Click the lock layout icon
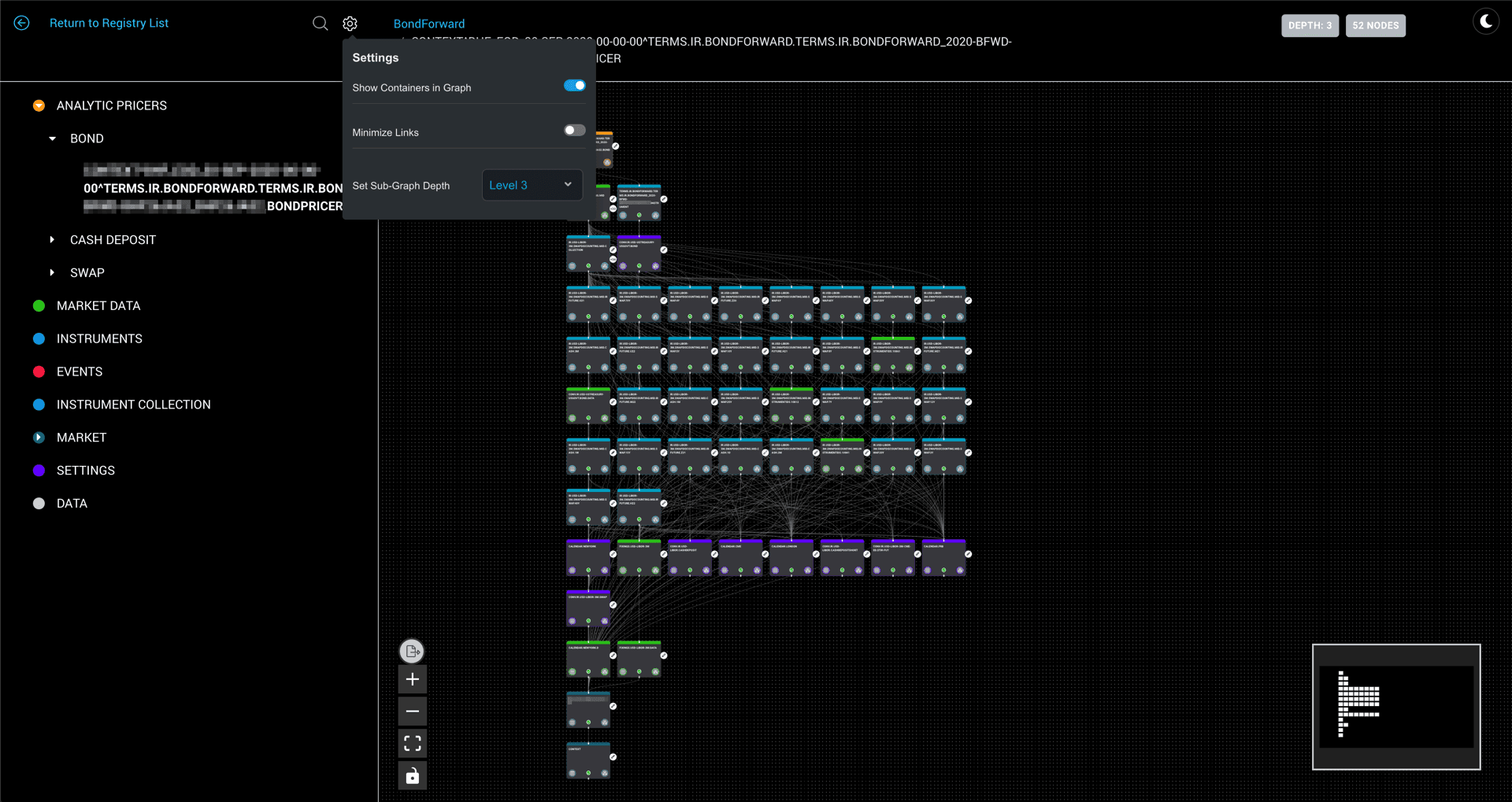The height and width of the screenshot is (802, 1512). tap(412, 775)
